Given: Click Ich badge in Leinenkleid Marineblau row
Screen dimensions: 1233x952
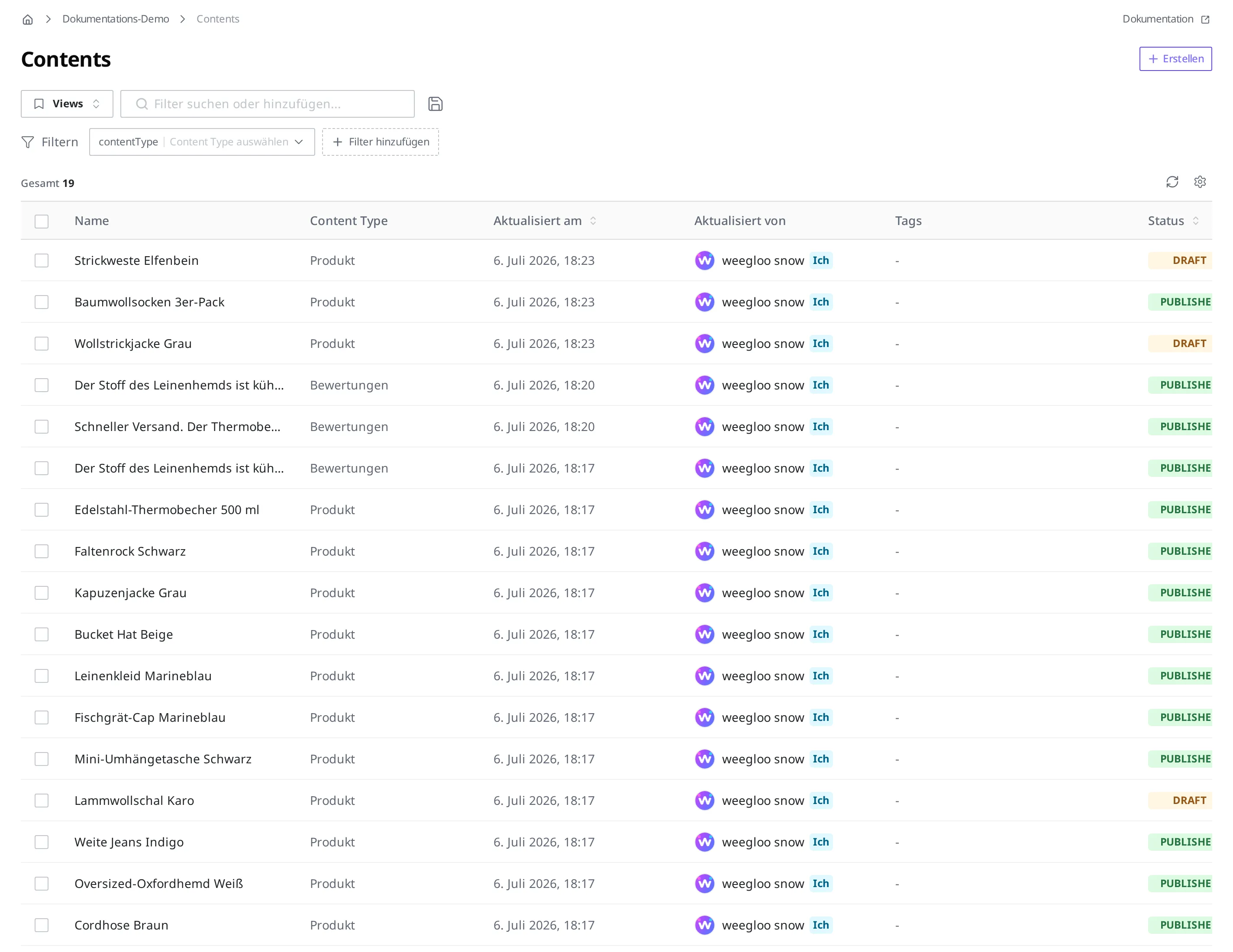Looking at the screenshot, I should 821,675.
